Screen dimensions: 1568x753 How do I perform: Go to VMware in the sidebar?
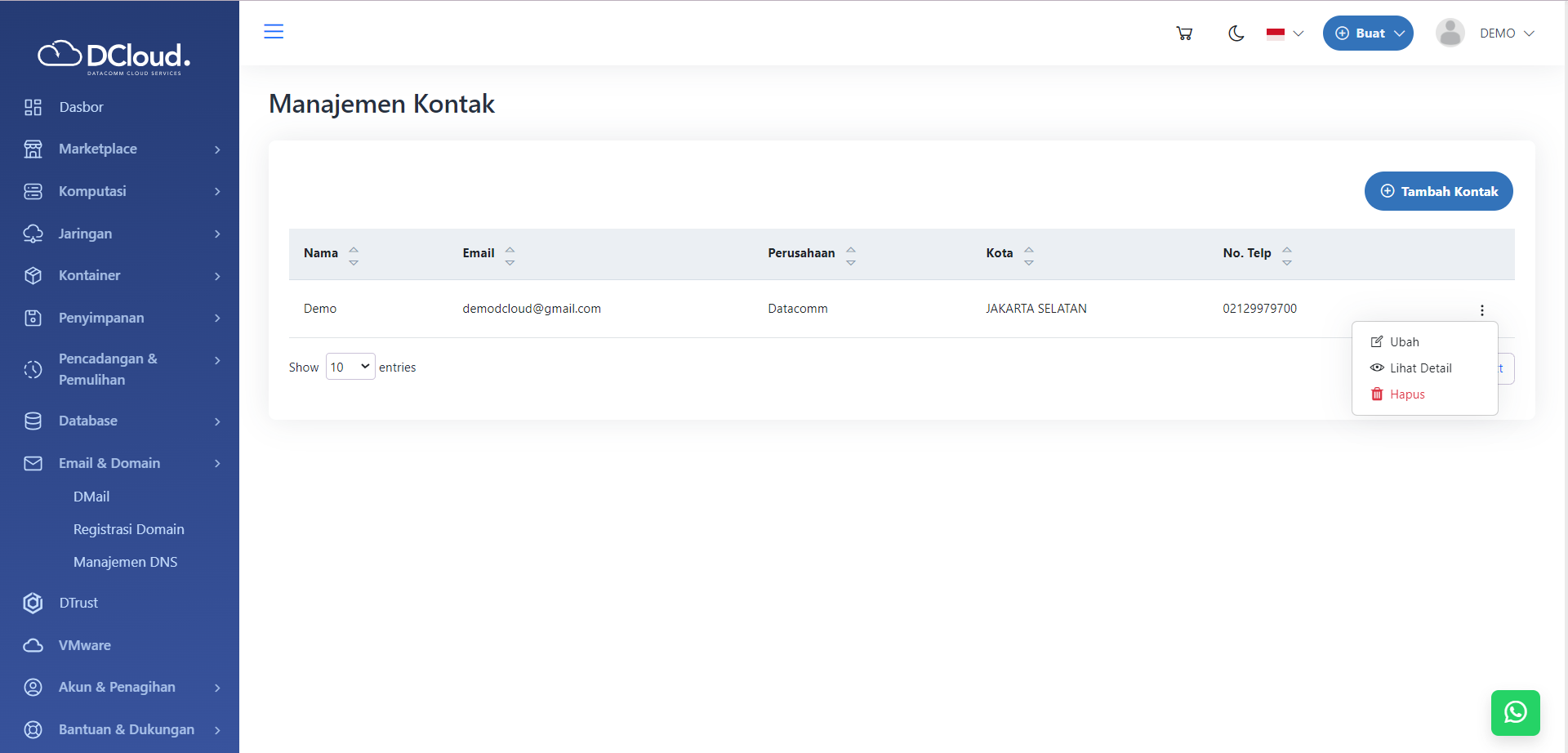(84, 645)
